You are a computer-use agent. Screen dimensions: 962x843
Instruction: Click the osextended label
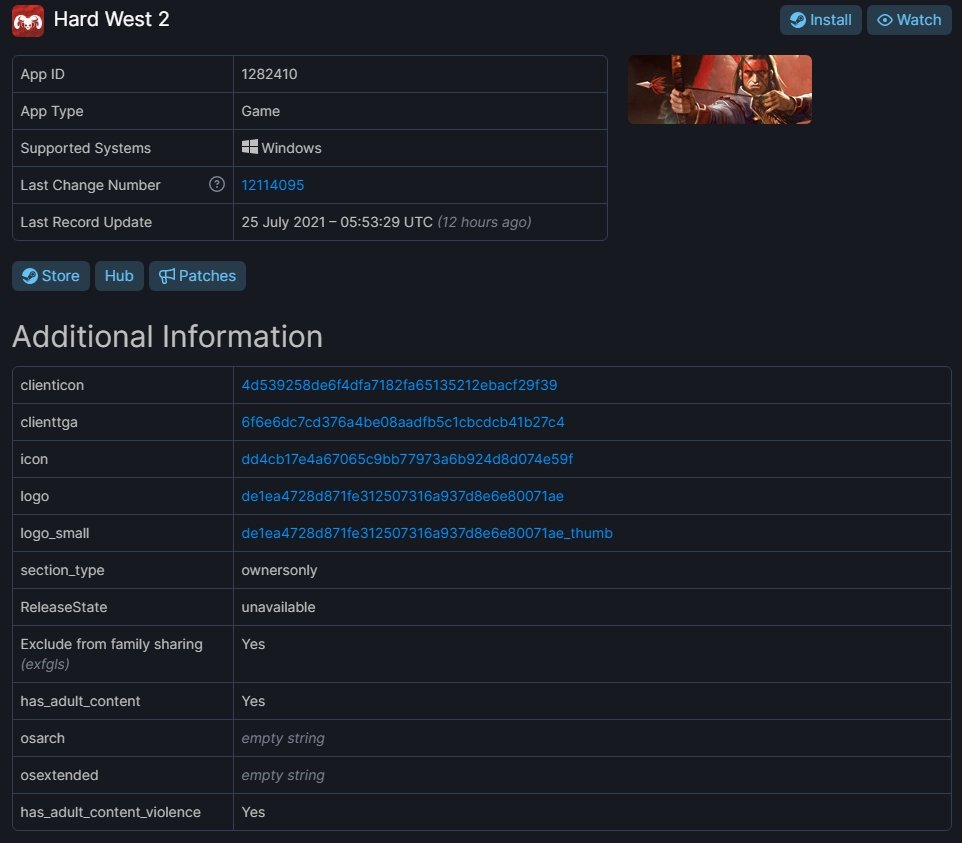59,775
